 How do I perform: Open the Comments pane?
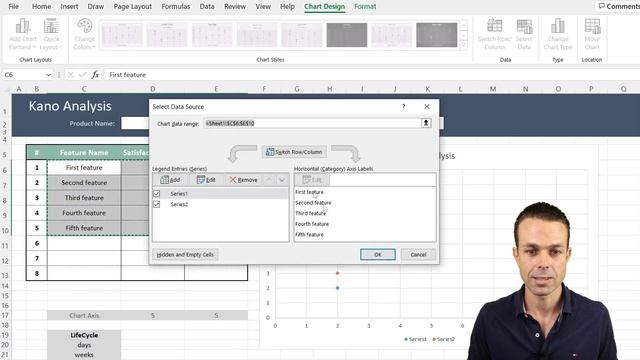tap(619, 6)
